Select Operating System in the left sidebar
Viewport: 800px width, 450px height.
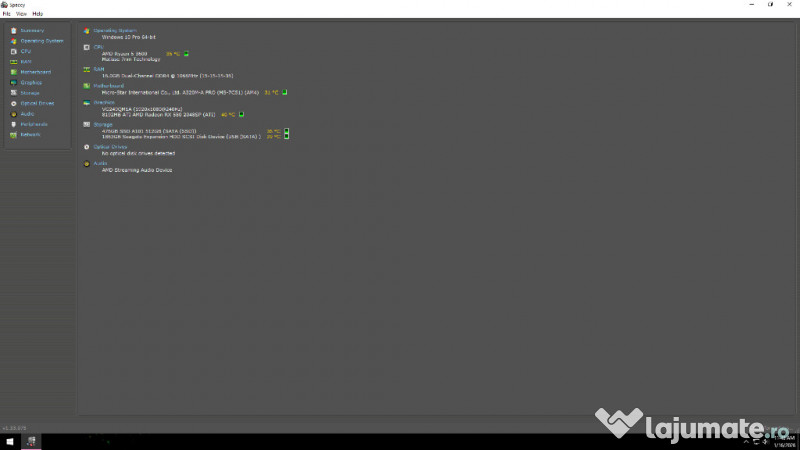(41, 41)
